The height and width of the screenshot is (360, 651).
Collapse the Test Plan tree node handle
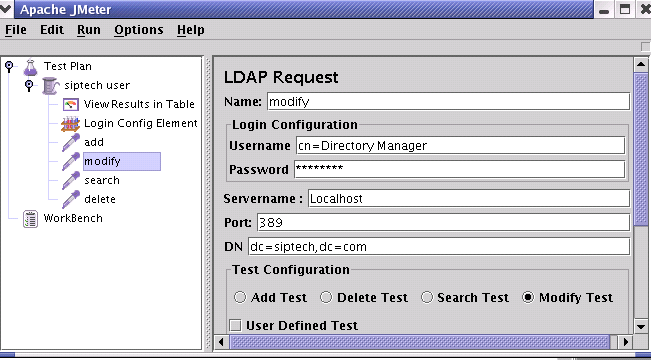9,66
